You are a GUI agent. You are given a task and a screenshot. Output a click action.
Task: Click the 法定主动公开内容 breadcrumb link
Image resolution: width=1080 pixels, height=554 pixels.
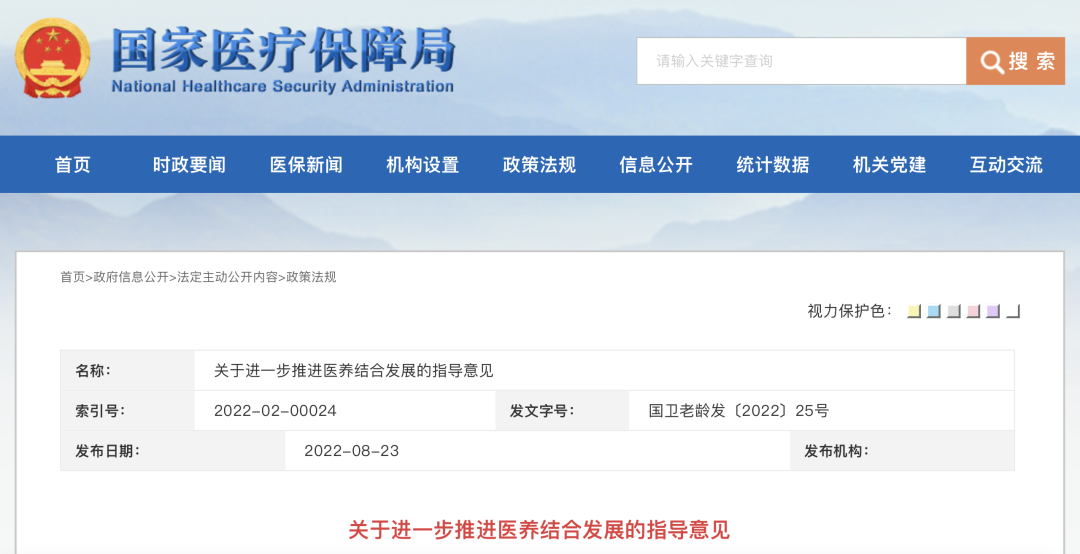pos(227,277)
